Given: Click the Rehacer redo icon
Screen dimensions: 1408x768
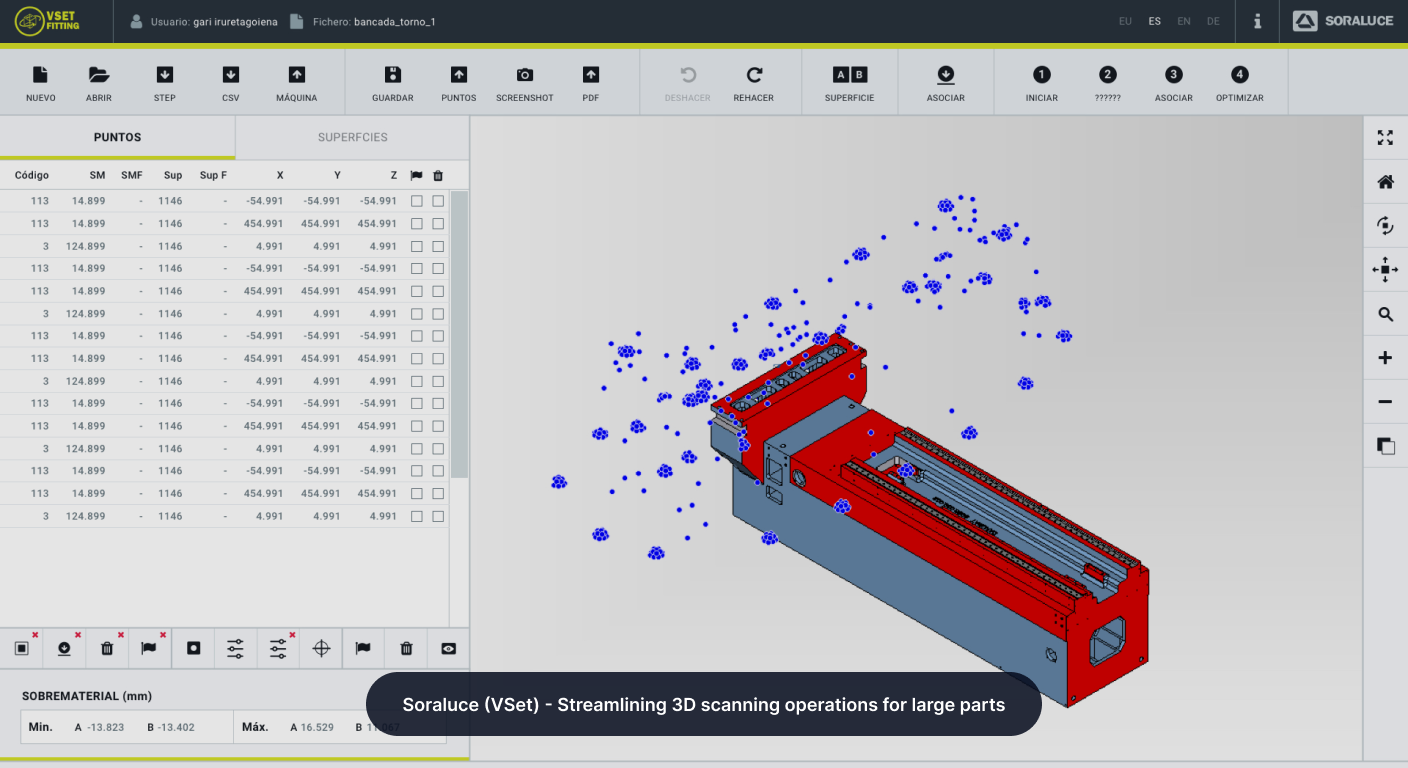Looking at the screenshot, I should pos(753,76).
